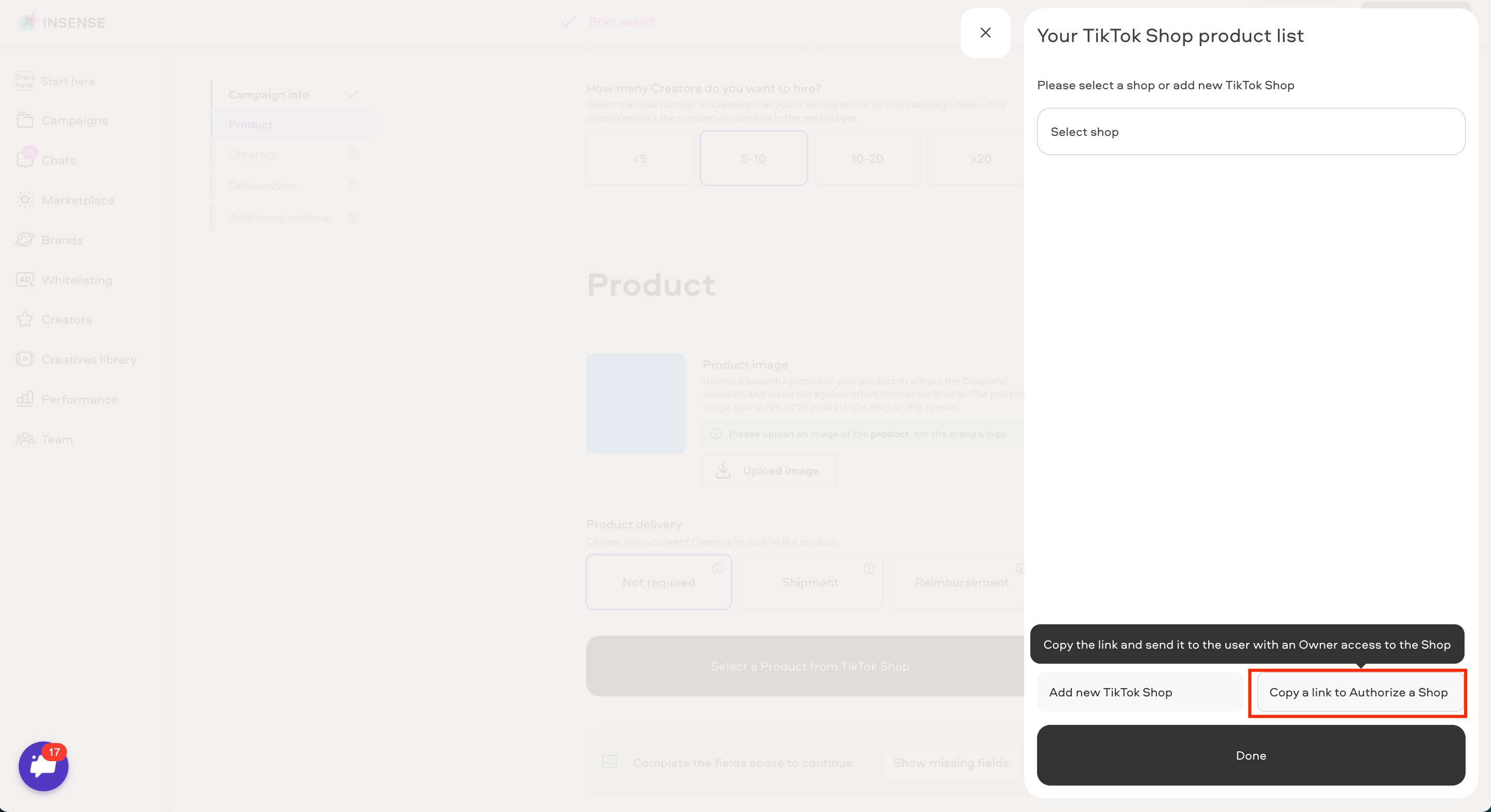Open Whitelisting AD icon in sidebar
The width and height of the screenshot is (1491, 812).
[25, 279]
